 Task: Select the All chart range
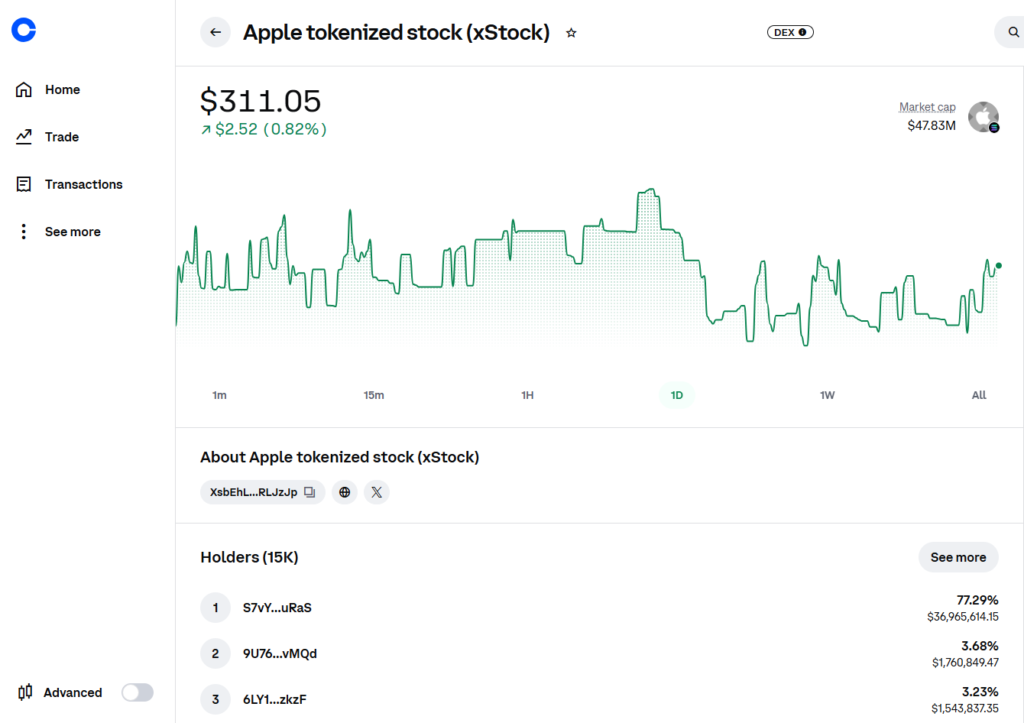(x=979, y=395)
